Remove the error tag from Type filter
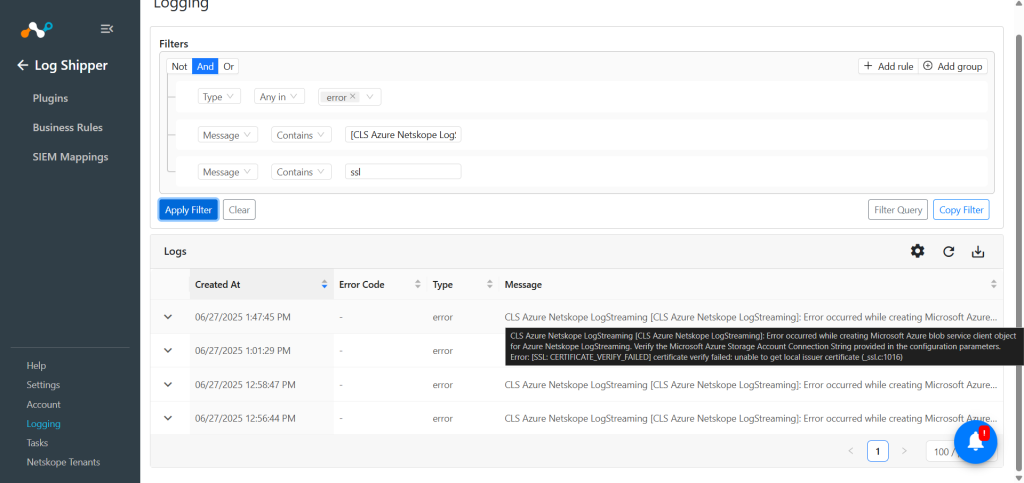 pyautogui.click(x=353, y=96)
